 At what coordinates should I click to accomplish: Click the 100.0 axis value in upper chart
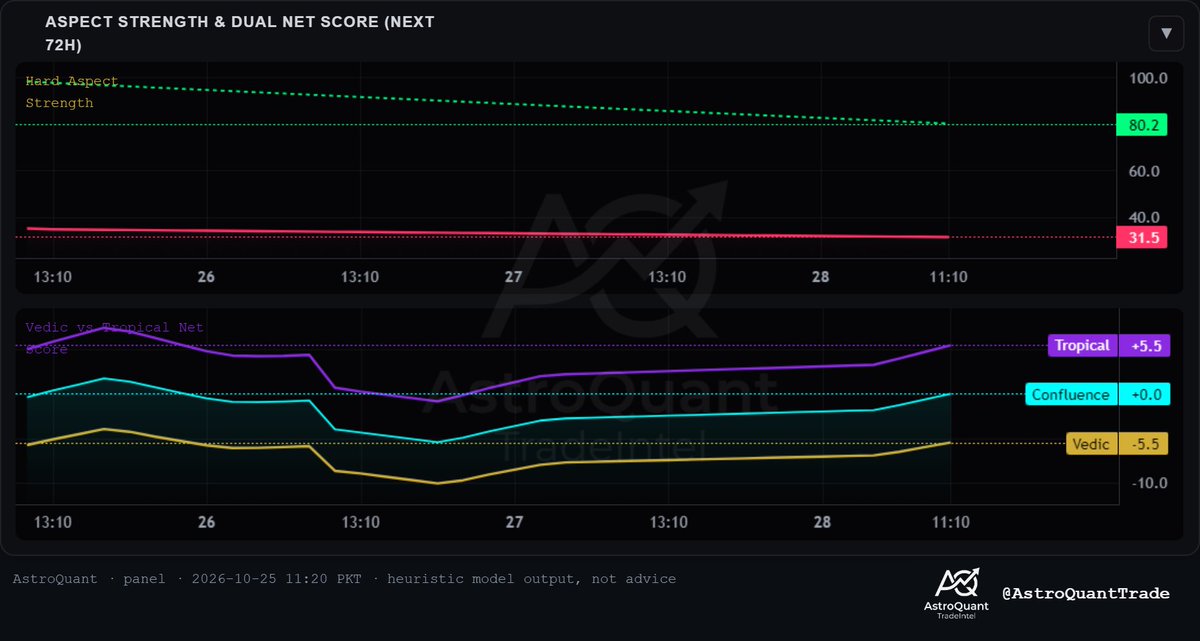point(1148,79)
